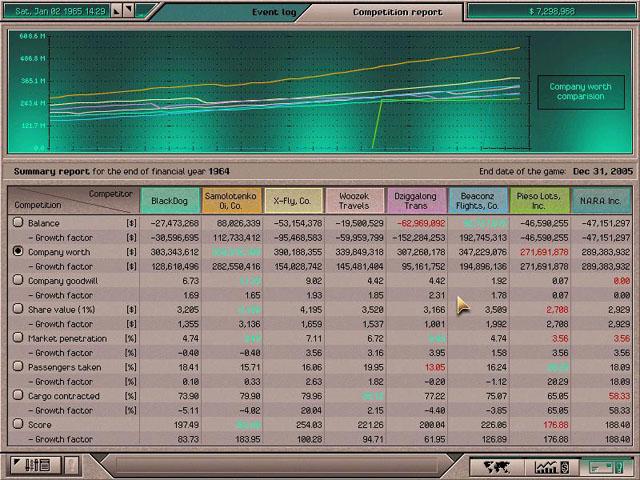Click the BlackDog competitor header

point(169,200)
